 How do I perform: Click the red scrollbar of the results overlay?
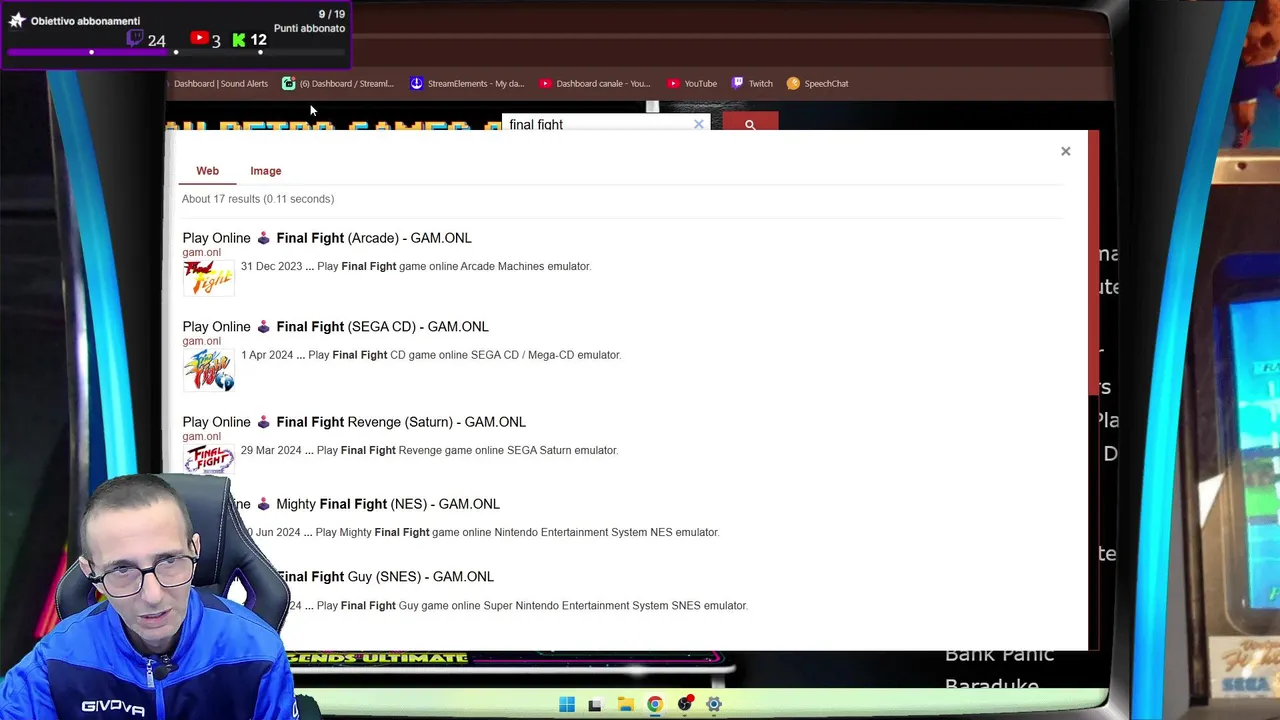pyautogui.click(x=1093, y=262)
